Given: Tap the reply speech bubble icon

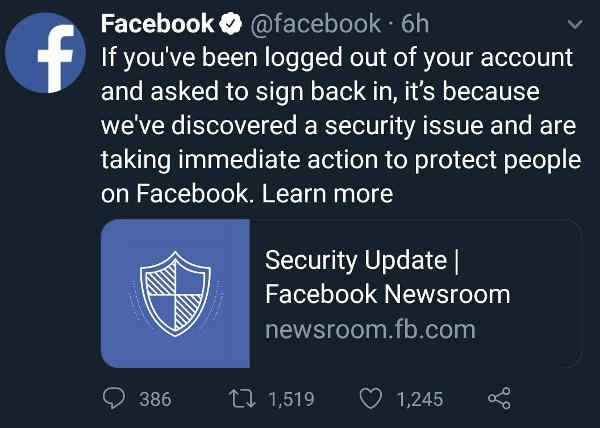Looking at the screenshot, I should pos(114,398).
